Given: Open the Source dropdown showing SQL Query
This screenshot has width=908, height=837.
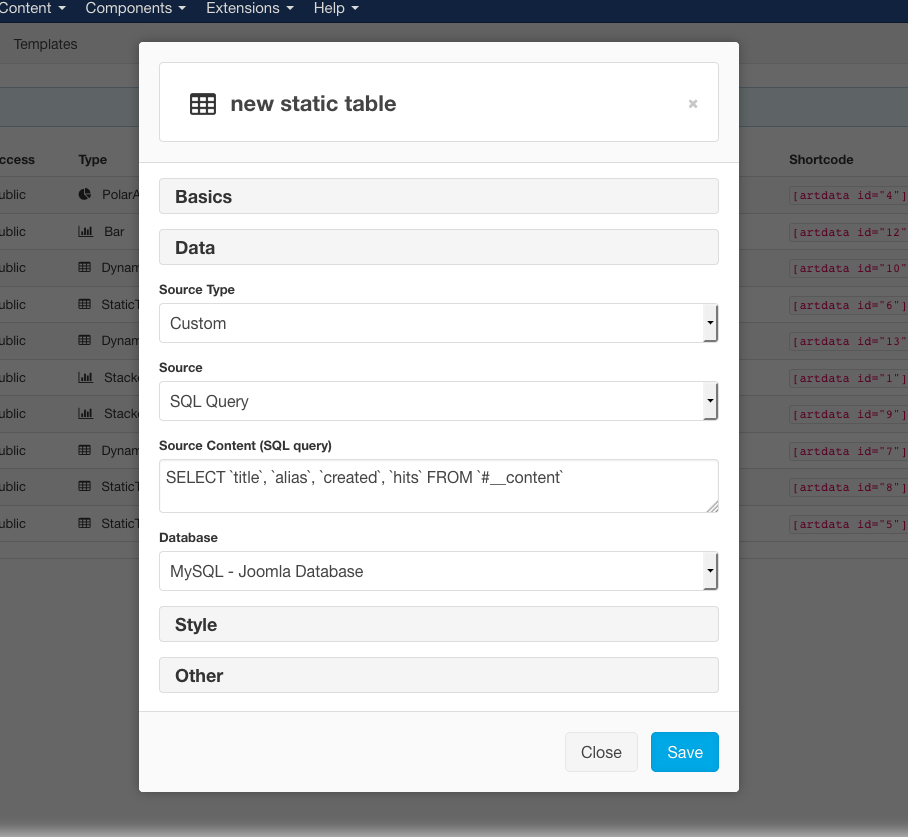Looking at the screenshot, I should (438, 401).
